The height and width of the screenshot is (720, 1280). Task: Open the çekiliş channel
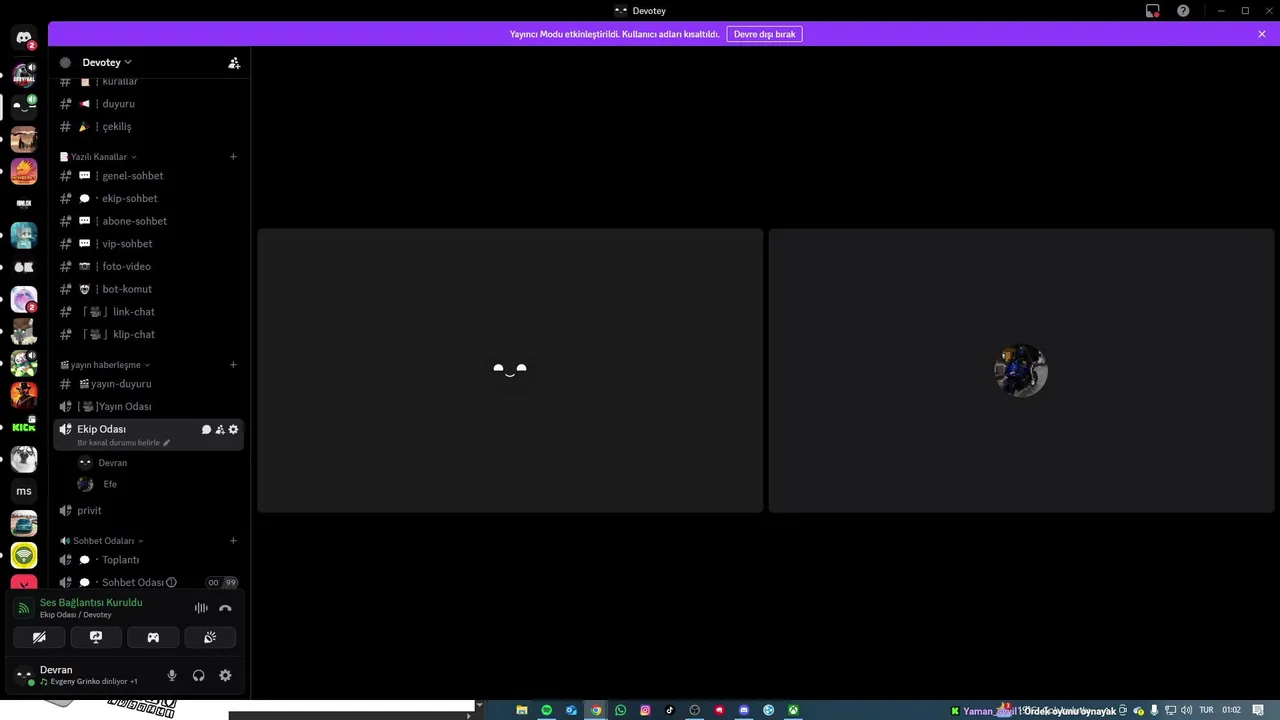pos(148,127)
